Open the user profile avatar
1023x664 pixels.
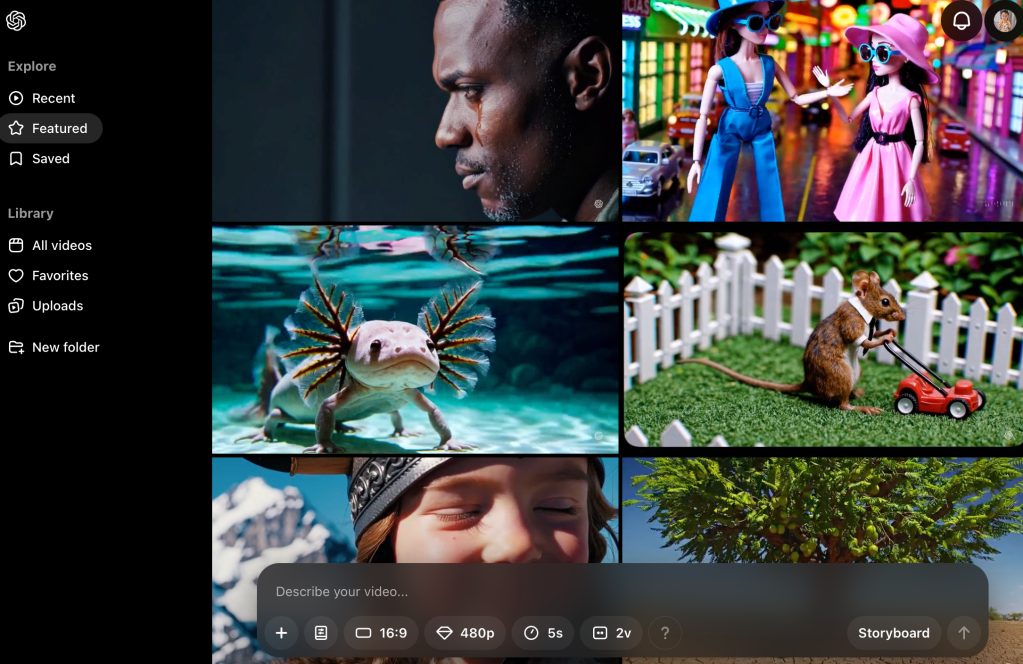pos(1003,22)
